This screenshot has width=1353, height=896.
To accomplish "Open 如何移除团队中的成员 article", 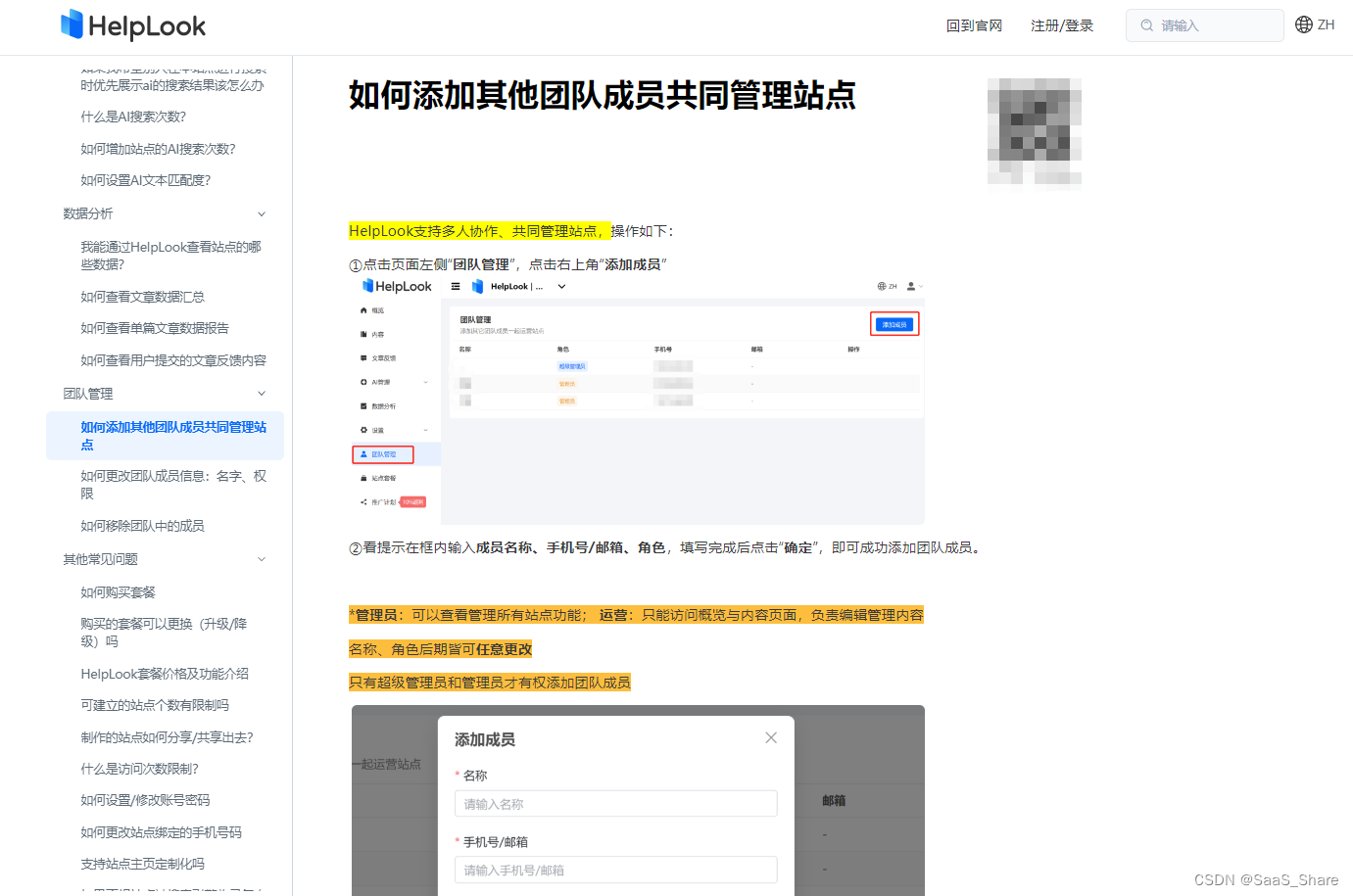I will point(142,526).
